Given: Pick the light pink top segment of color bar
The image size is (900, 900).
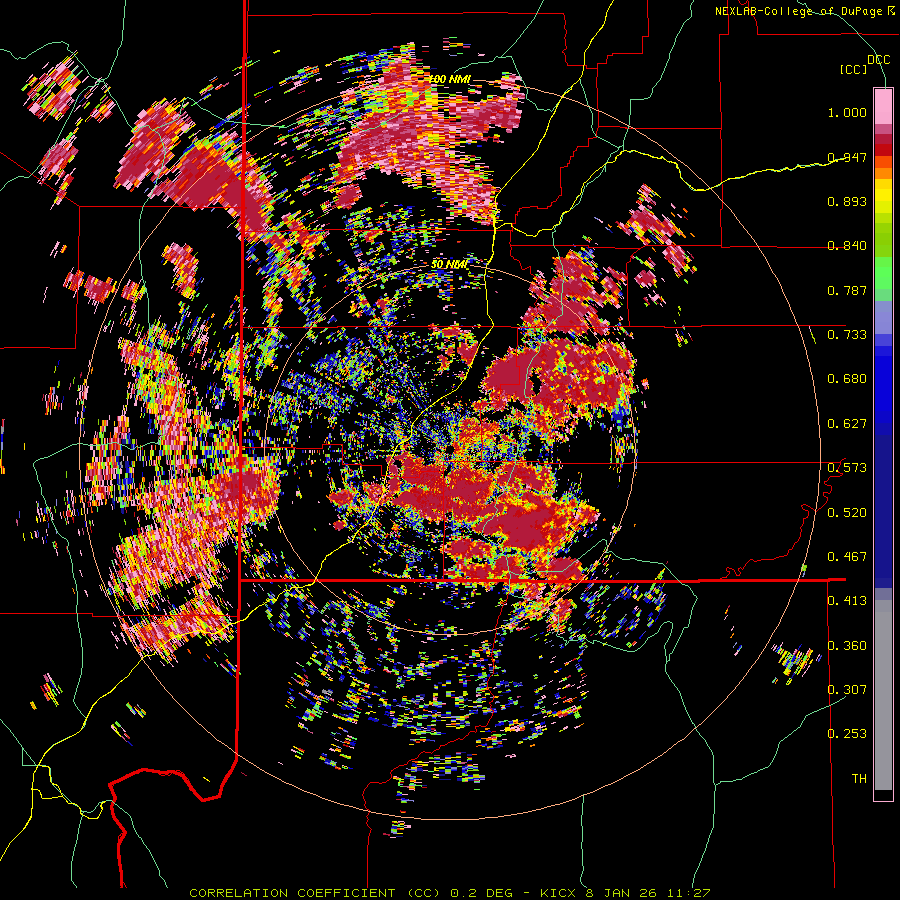Looking at the screenshot, I should click(883, 106).
